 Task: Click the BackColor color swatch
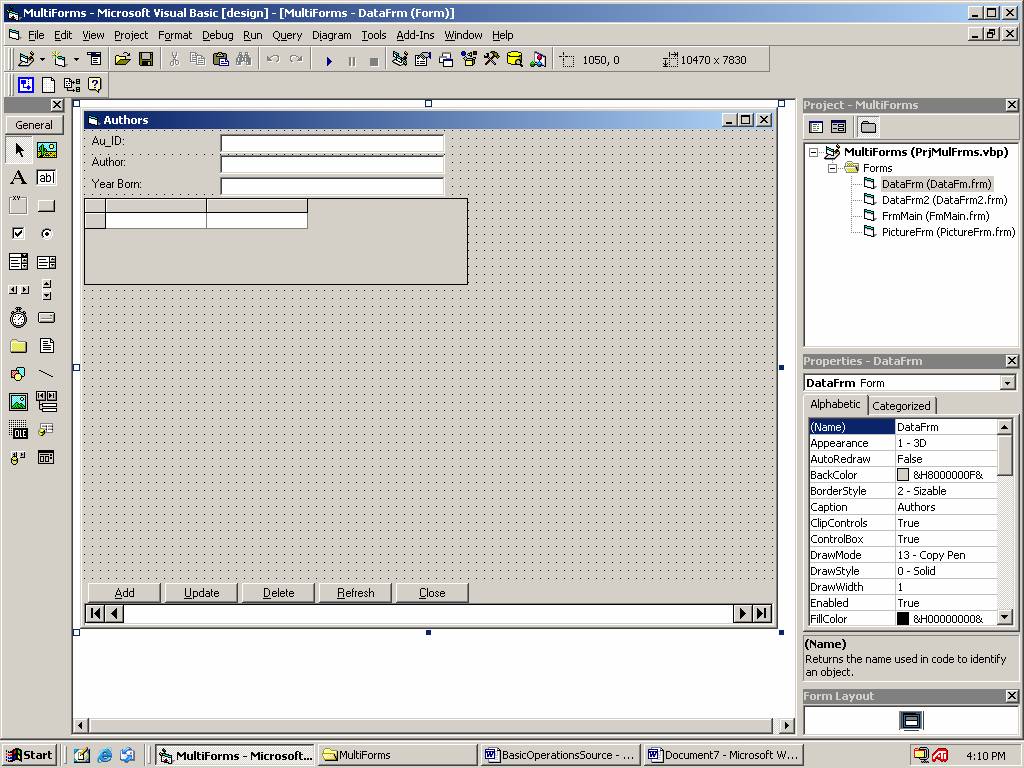pyautogui.click(x=903, y=475)
